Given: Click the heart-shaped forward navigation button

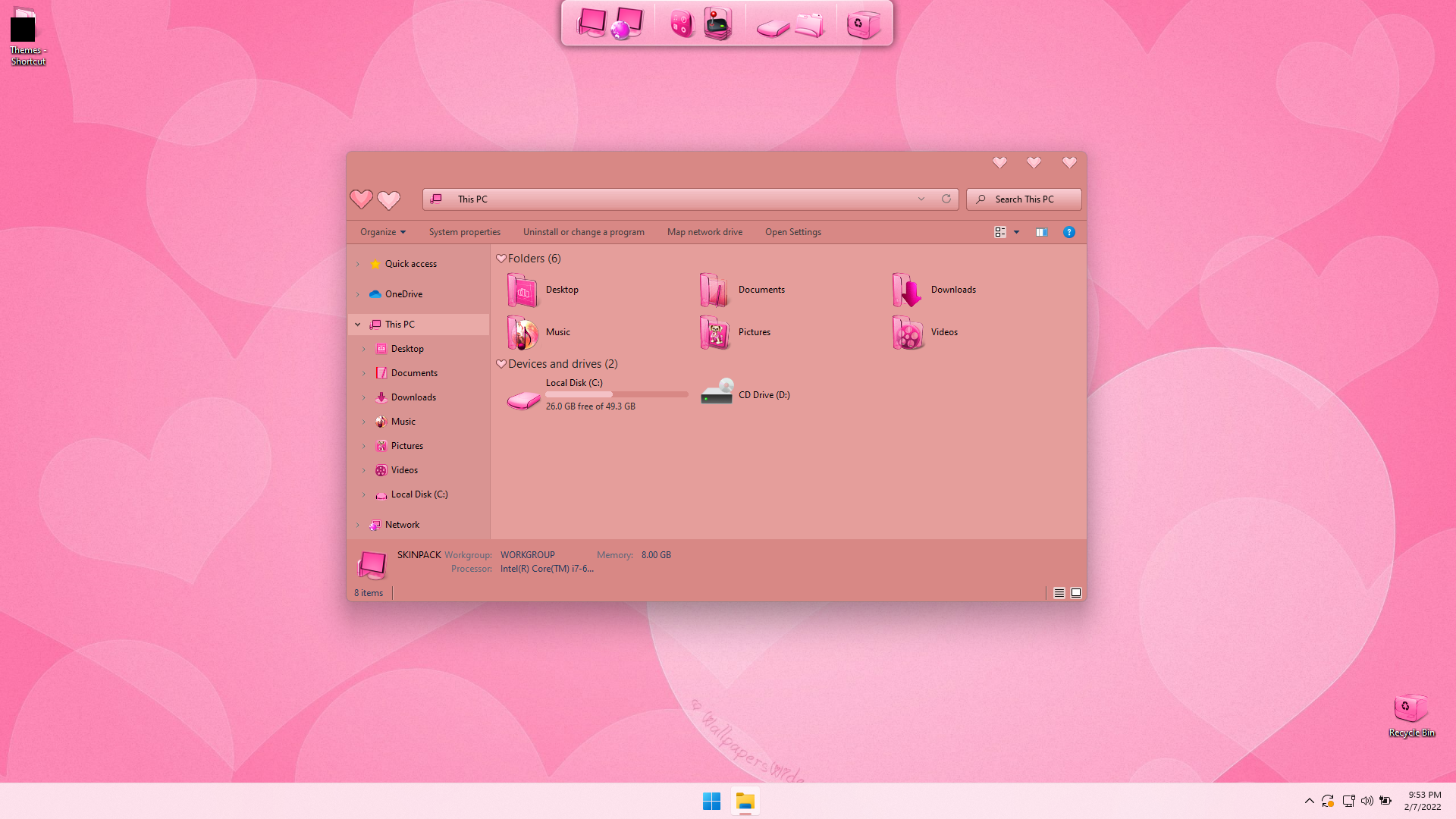Looking at the screenshot, I should point(389,200).
